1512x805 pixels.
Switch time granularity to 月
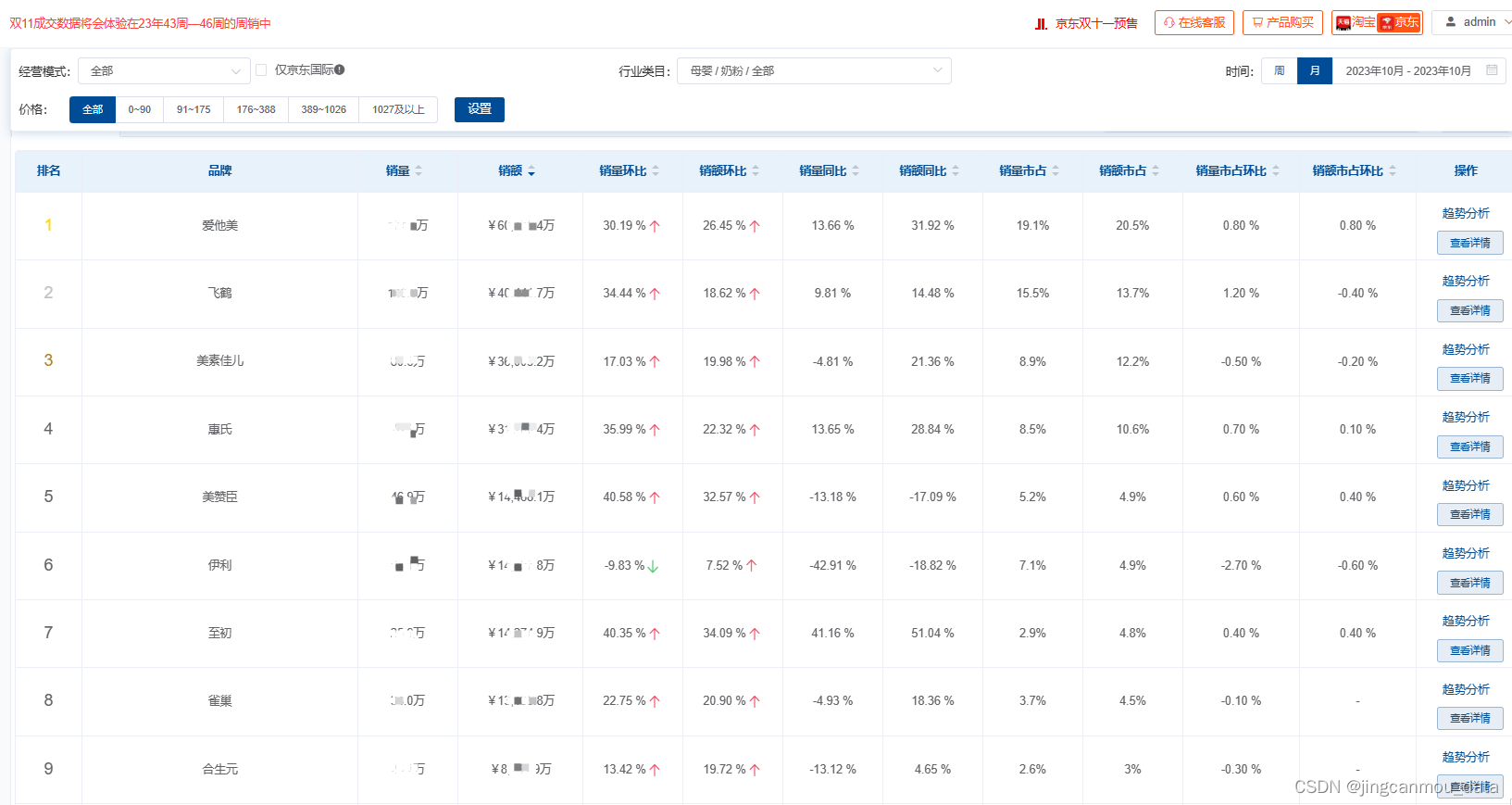tap(1315, 71)
